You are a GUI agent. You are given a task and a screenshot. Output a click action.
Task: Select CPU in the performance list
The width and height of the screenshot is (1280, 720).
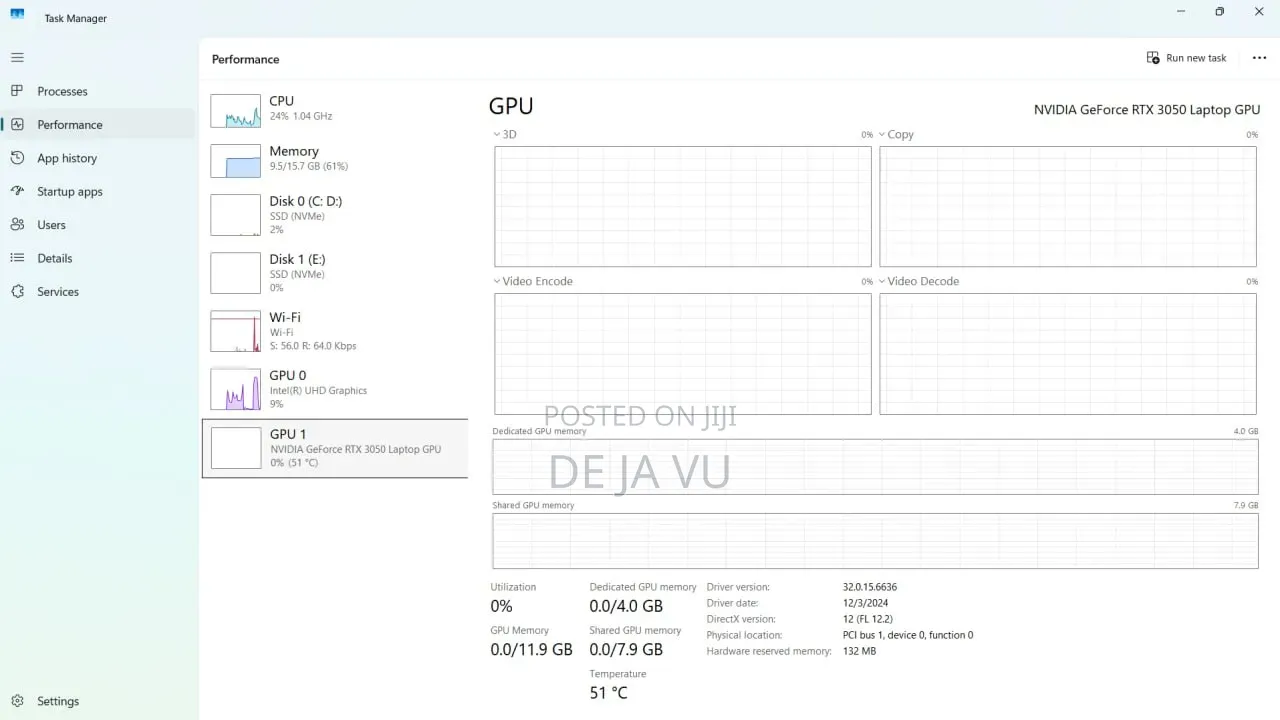[x=335, y=110]
